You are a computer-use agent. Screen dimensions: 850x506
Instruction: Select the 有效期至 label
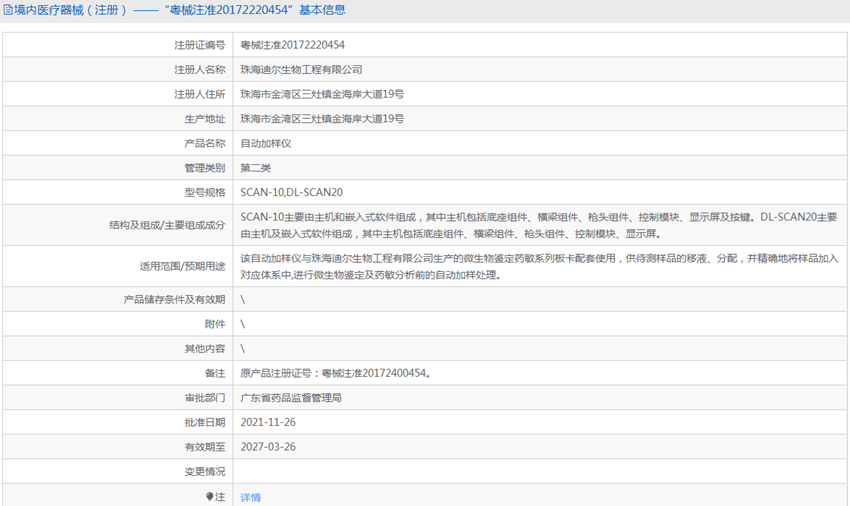(204, 447)
